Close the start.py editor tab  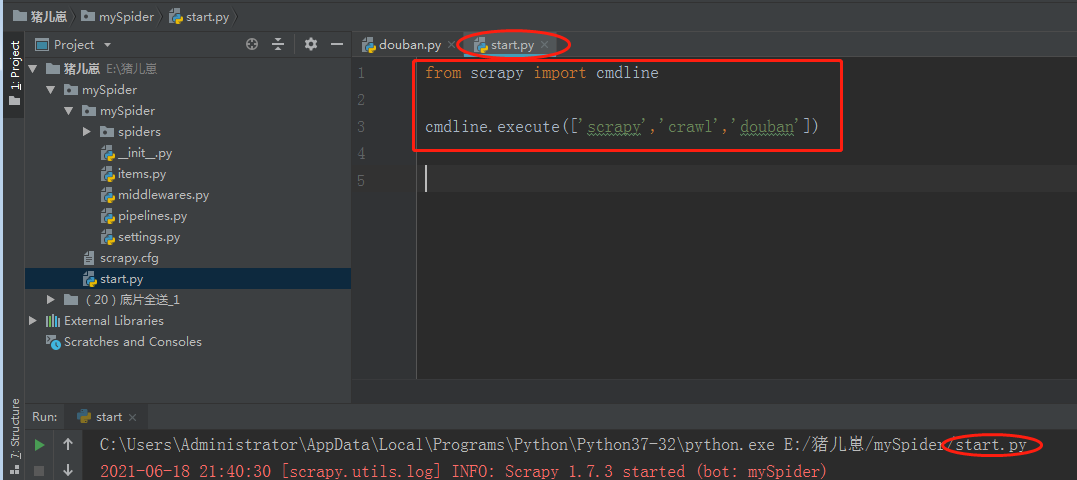544,45
